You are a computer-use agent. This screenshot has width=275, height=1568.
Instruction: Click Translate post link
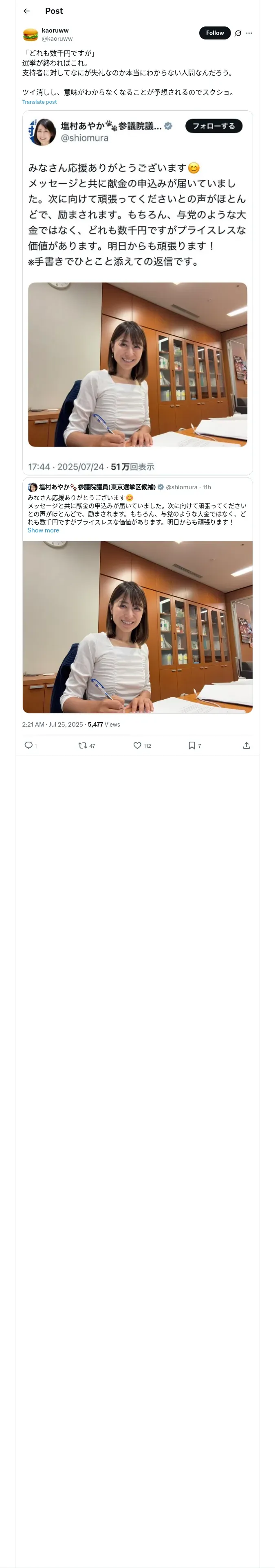[x=39, y=102]
